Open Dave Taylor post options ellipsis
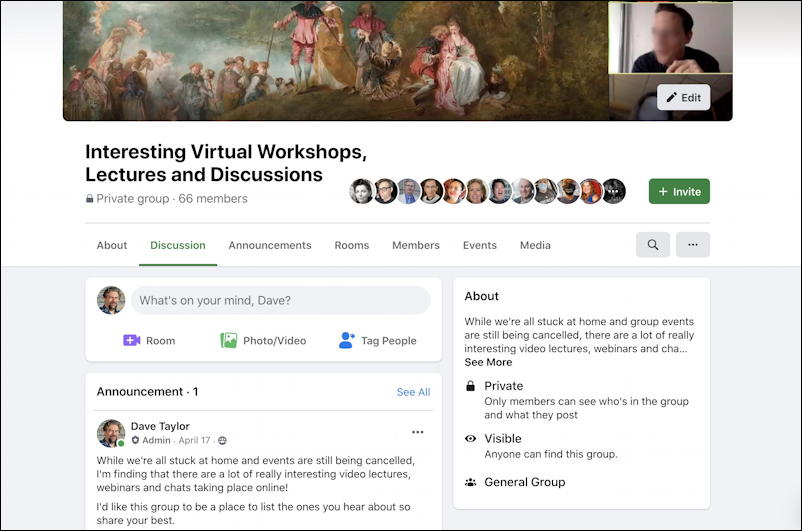The width and height of the screenshot is (802, 531). point(417,432)
